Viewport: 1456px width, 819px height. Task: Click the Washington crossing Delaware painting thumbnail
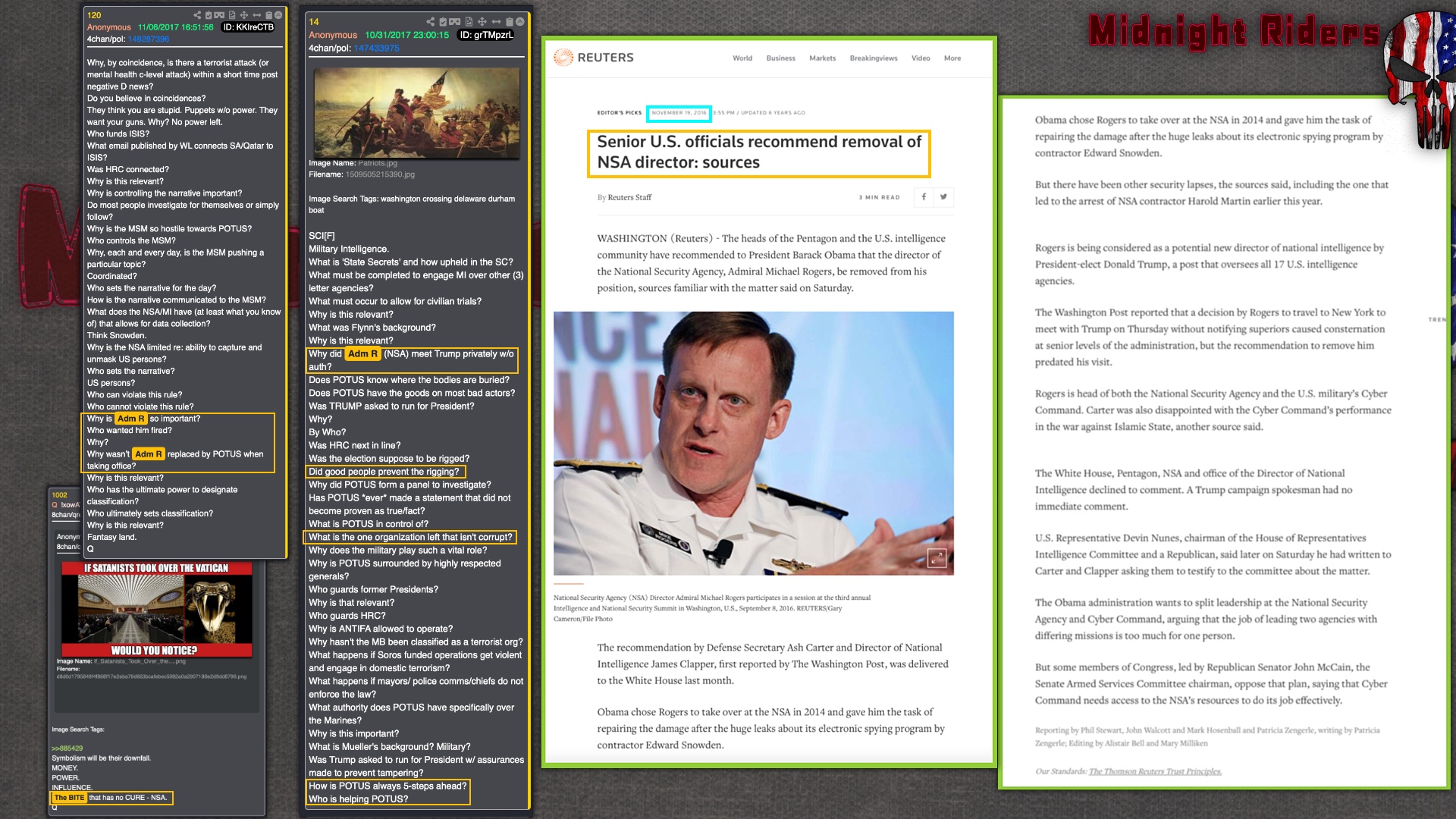tap(417, 113)
